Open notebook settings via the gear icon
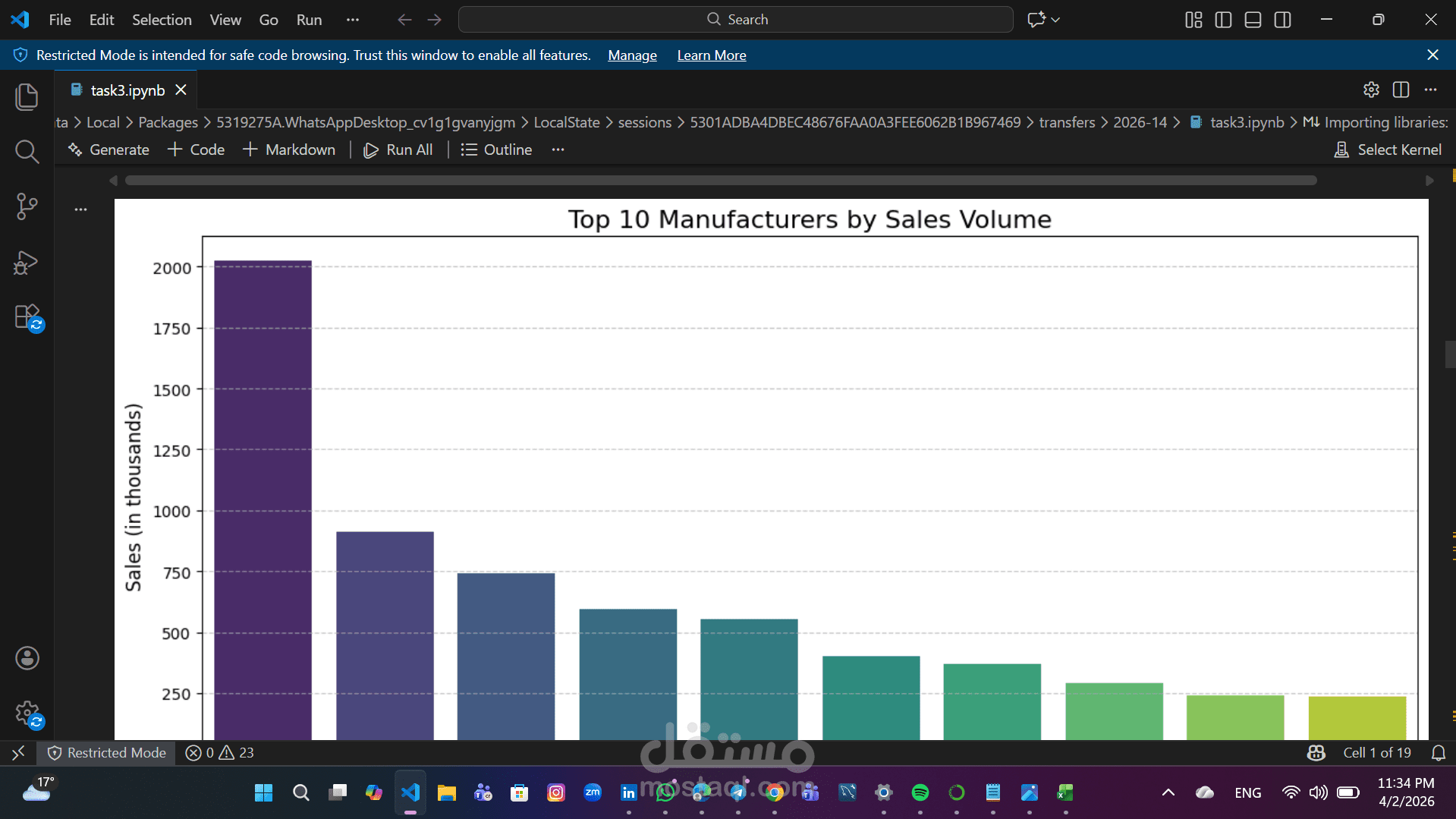Screen dimensions: 1456x819 1370,90
